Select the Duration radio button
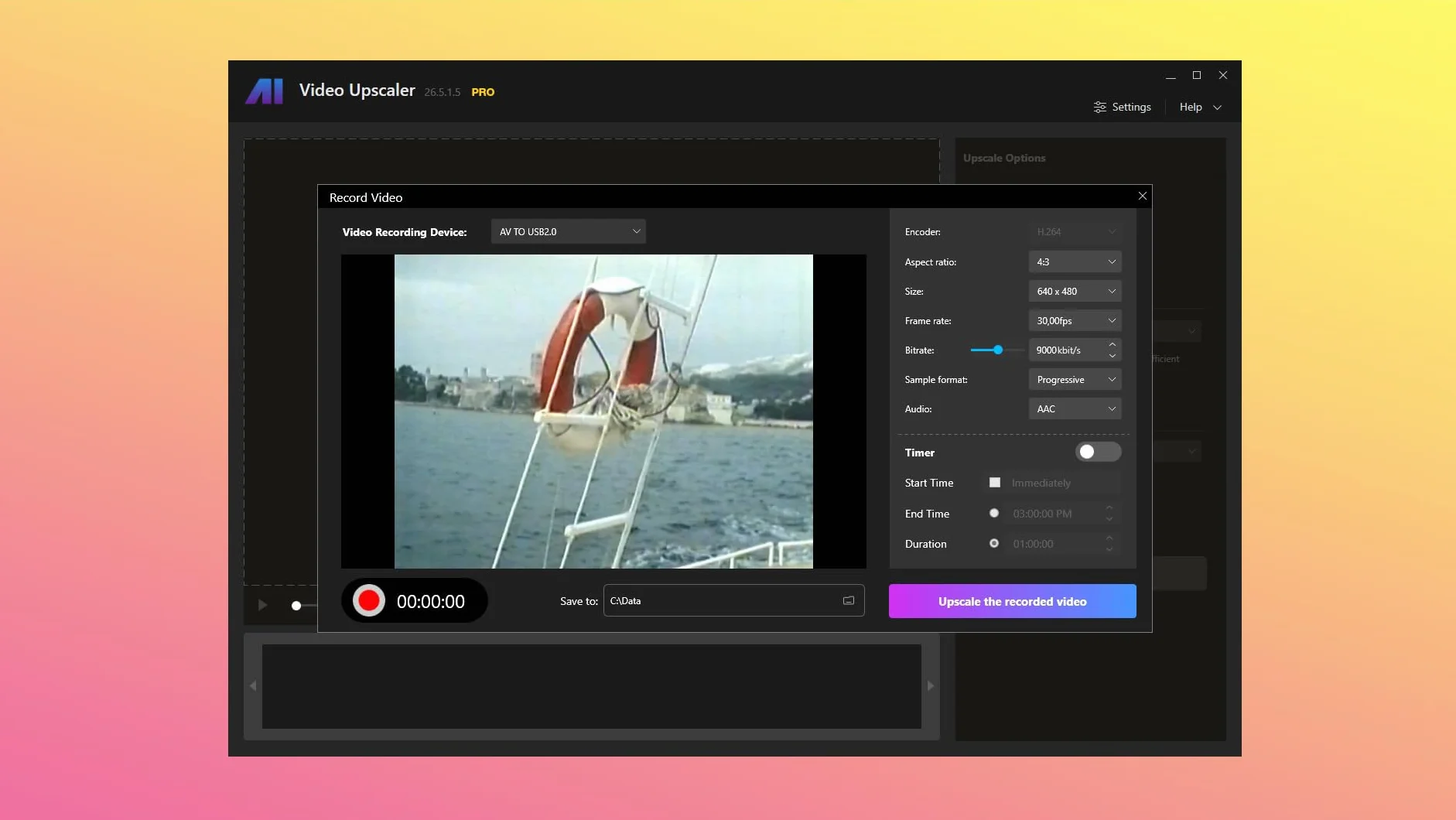Viewport: 1456px width, 820px height. pos(994,544)
